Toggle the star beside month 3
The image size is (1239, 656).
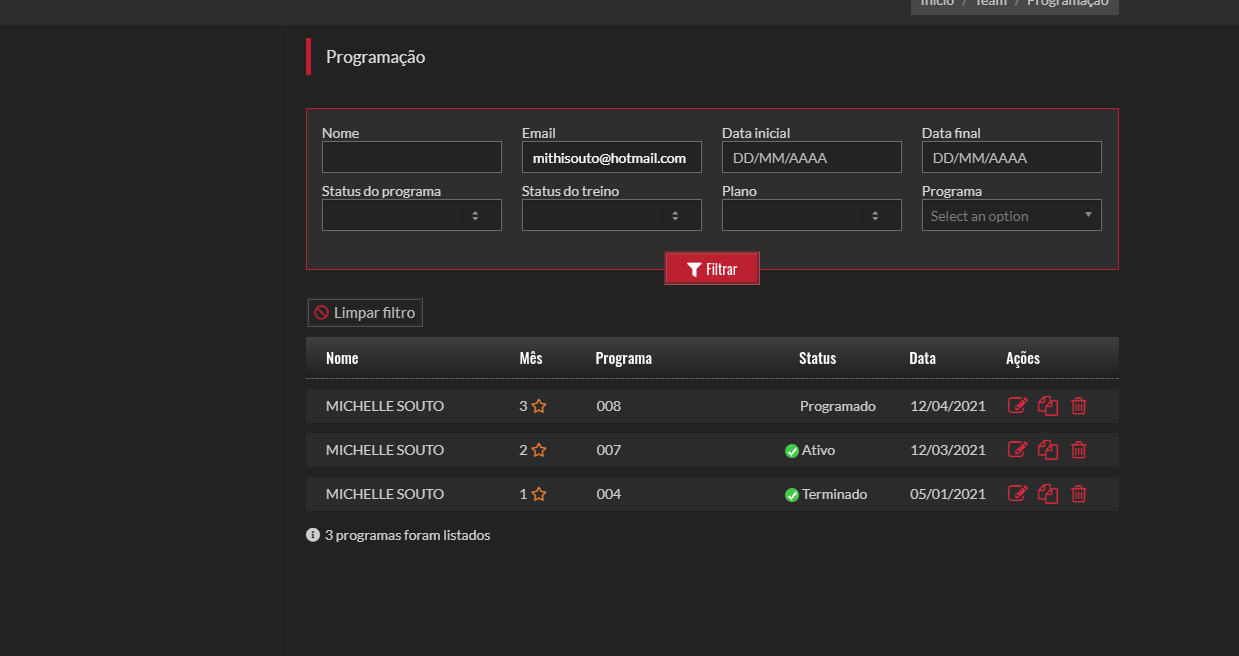pyautogui.click(x=539, y=406)
